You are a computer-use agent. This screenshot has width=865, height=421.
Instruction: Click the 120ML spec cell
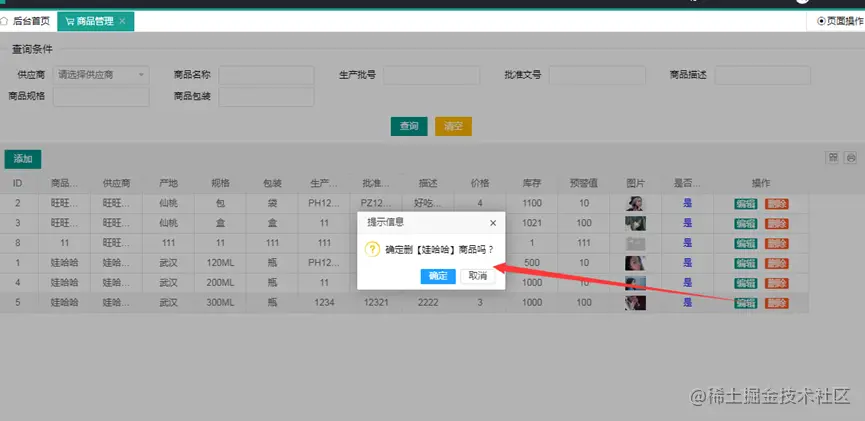click(x=220, y=263)
